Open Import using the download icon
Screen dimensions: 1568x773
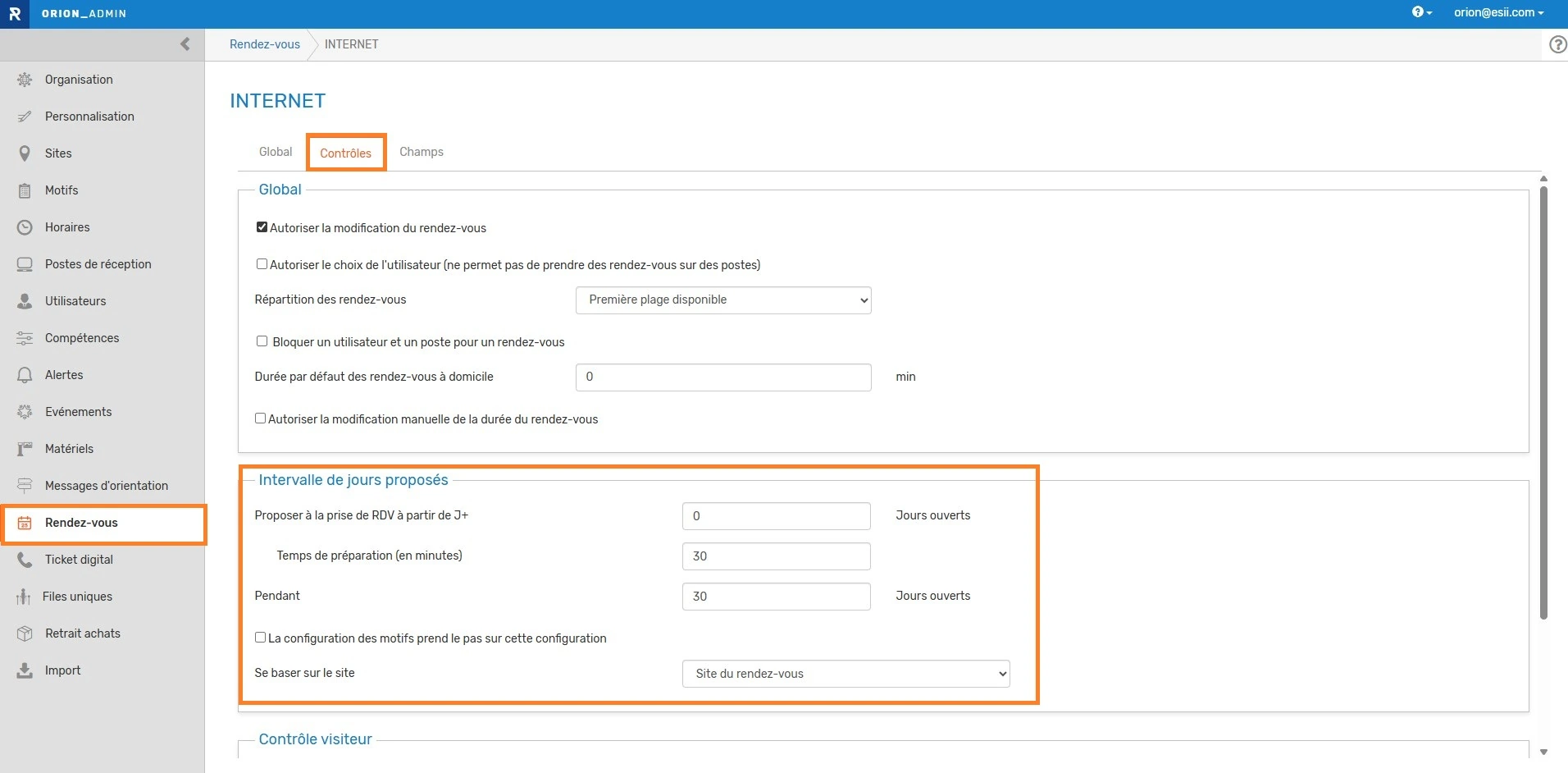click(x=25, y=670)
